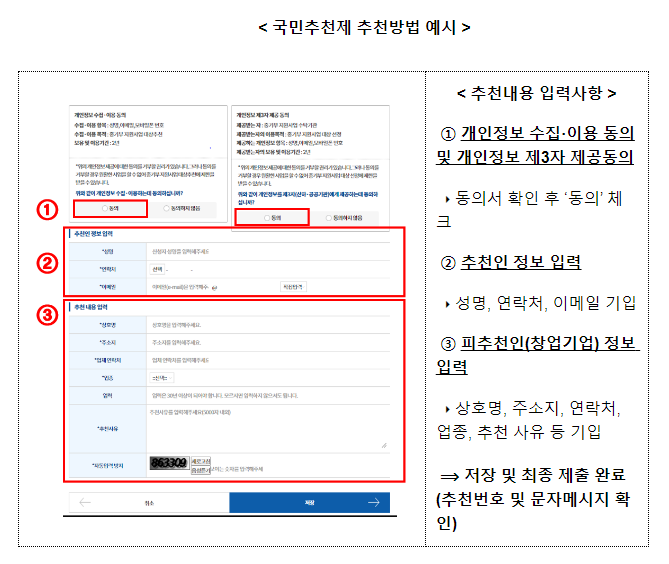This screenshot has height=564, width=669.
Task: Focus the 업력 years-in-business field
Action: click(x=268, y=396)
